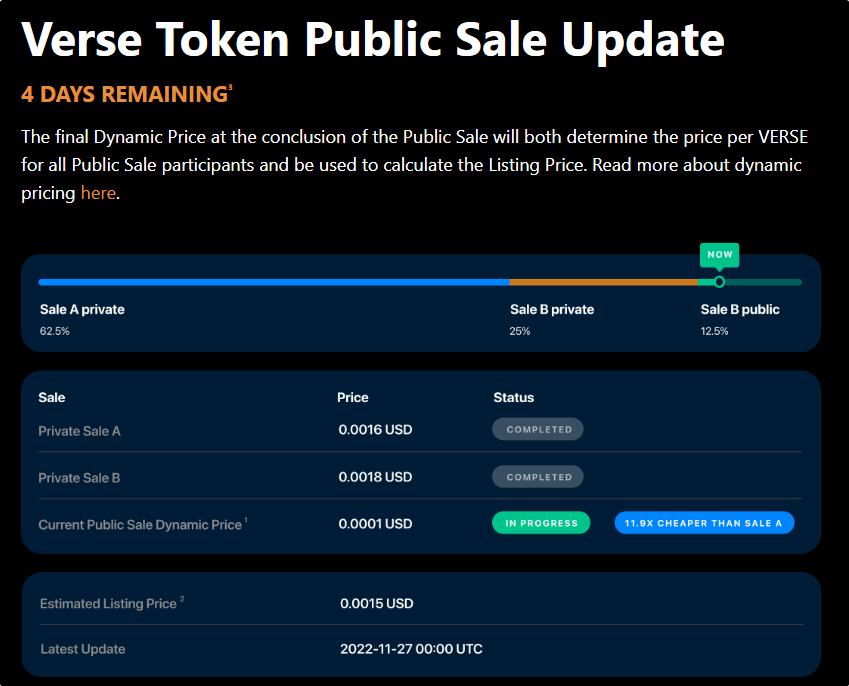849x686 pixels.
Task: Click the 0.0001 USD dynamic price value
Action: [x=375, y=524]
